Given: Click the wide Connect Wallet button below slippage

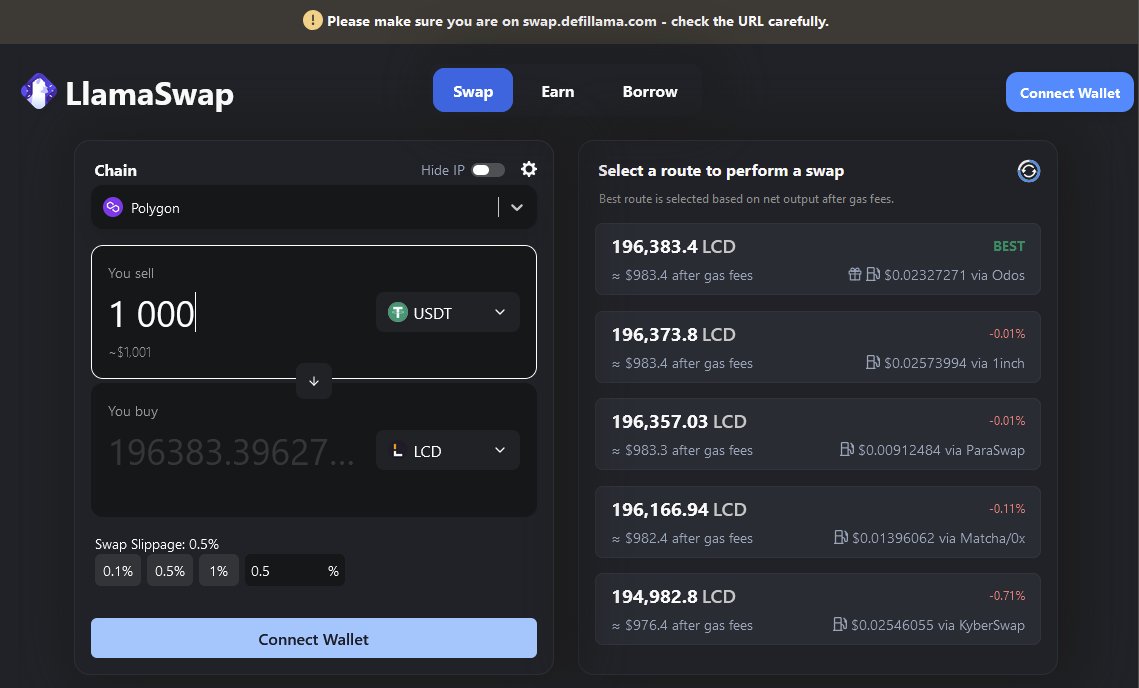Looking at the screenshot, I should 314,639.
